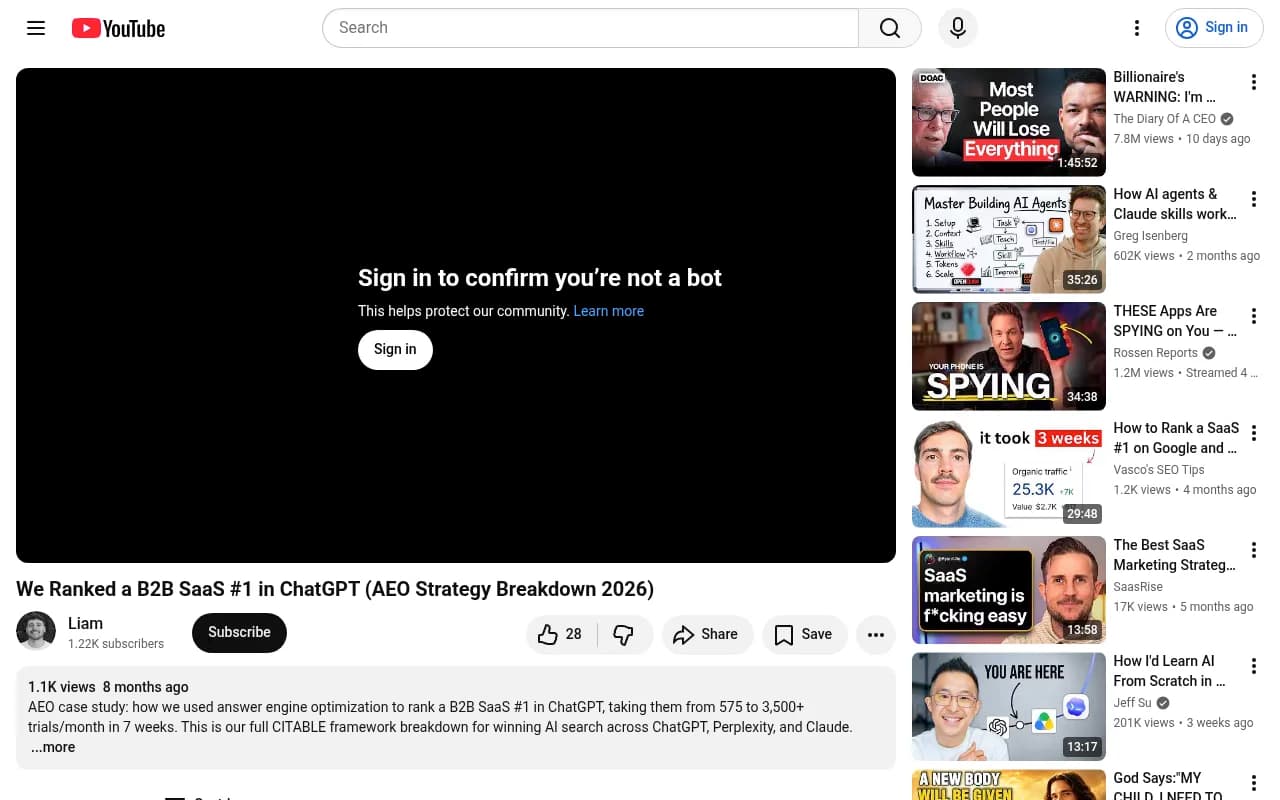Open options menu for Greg Isenberg video
Viewport: 1280px width, 800px height.
tap(1253, 200)
